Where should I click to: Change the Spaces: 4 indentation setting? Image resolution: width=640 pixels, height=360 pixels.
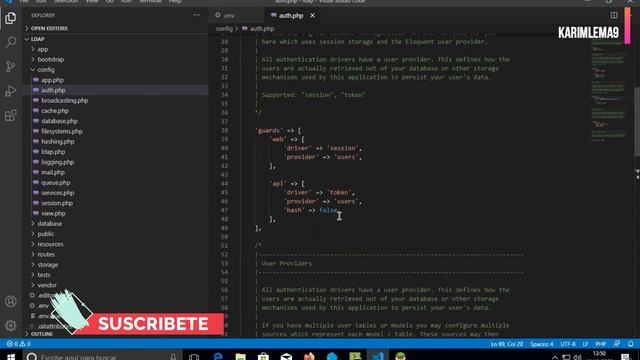[542, 344]
